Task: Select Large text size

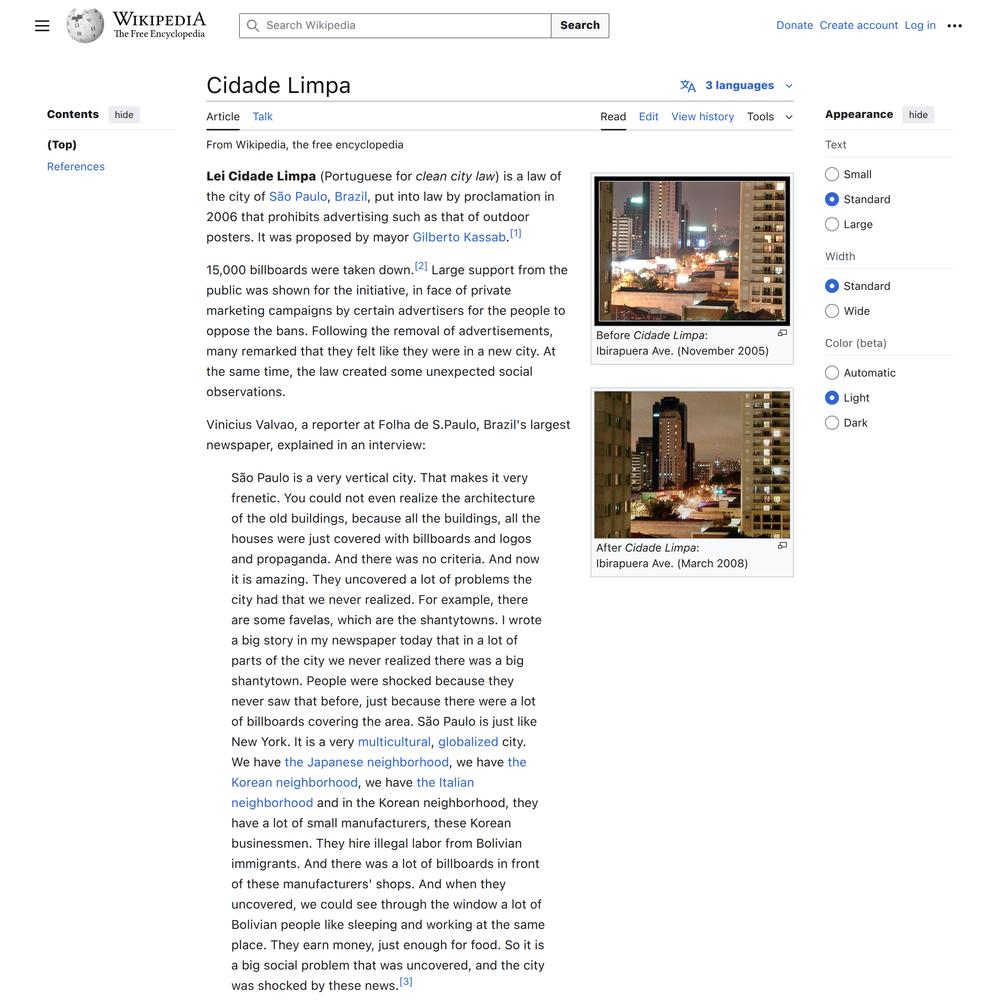Action: (x=832, y=224)
